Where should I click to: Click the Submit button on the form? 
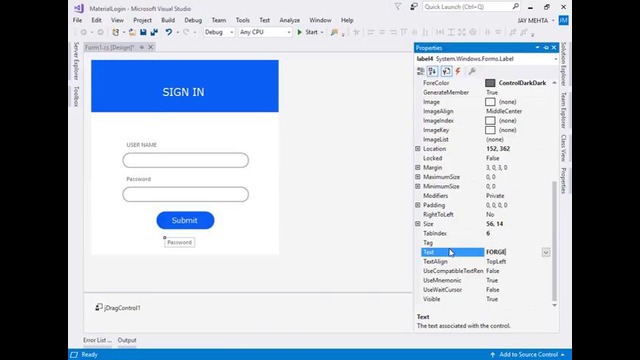185,220
